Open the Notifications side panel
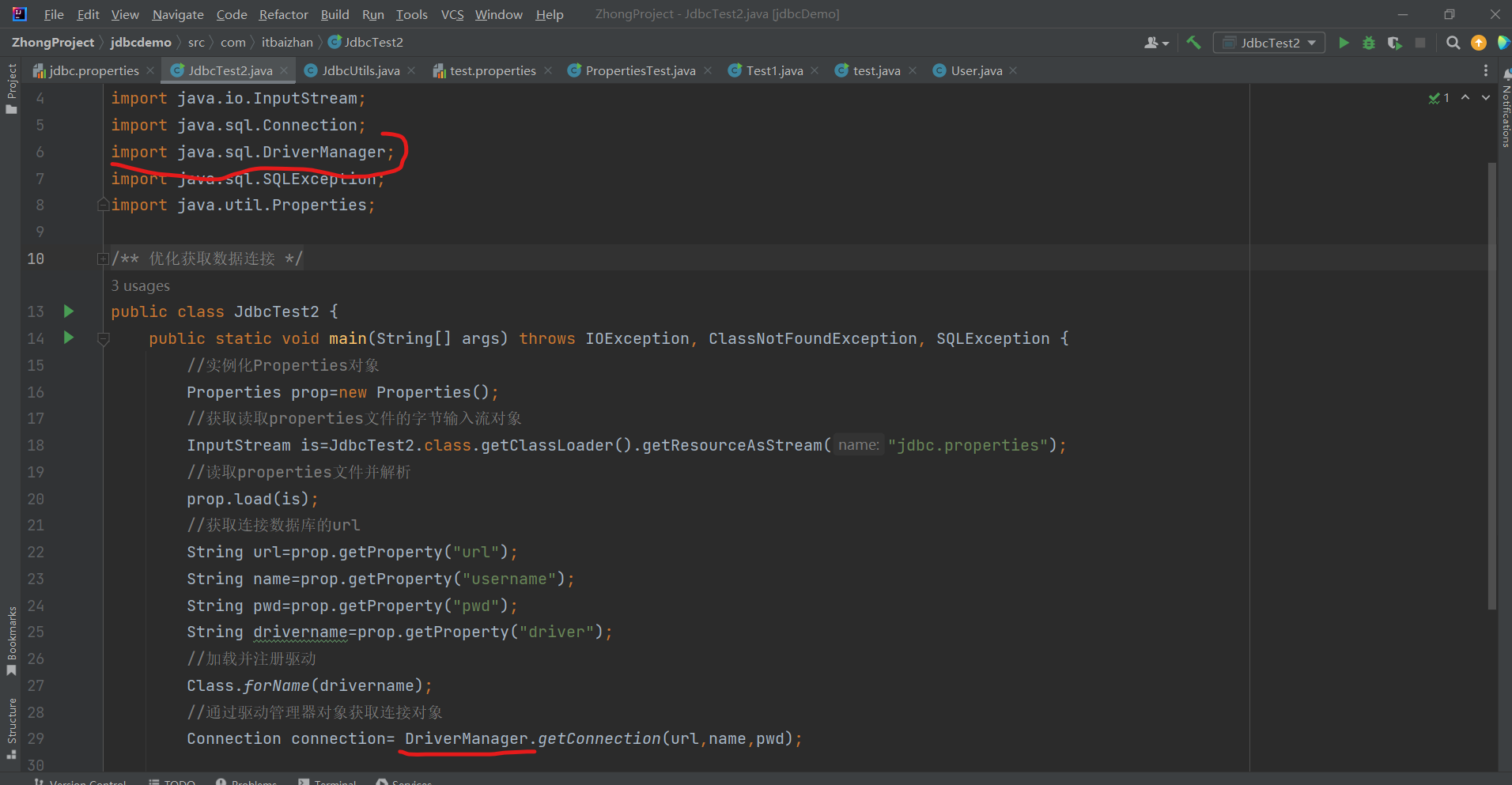This screenshot has height=785, width=1512. click(x=1505, y=108)
